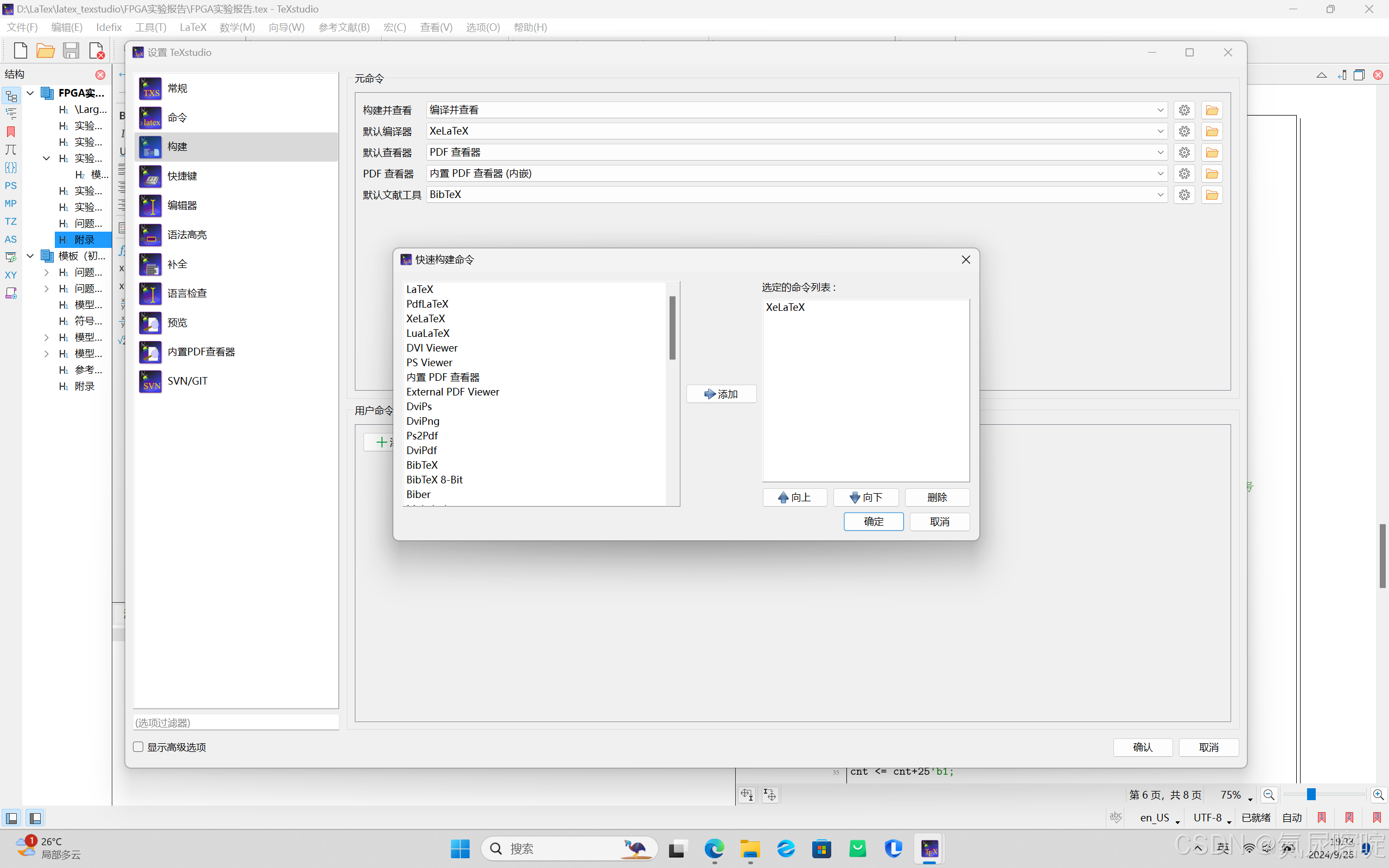Click the save file toolbar icon
This screenshot has height=868, width=1389.
point(71,51)
